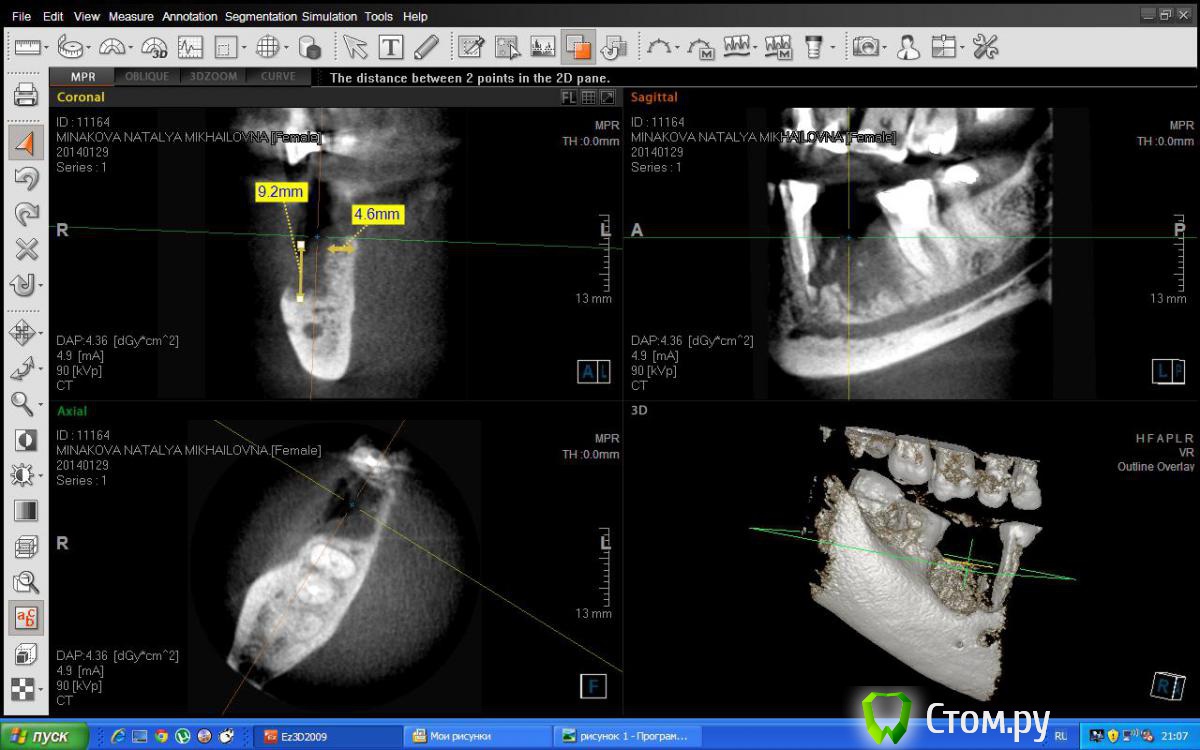Screen dimensions: 1200x750
Task: Toggle the invert contrast icon
Action: click(x=25, y=440)
